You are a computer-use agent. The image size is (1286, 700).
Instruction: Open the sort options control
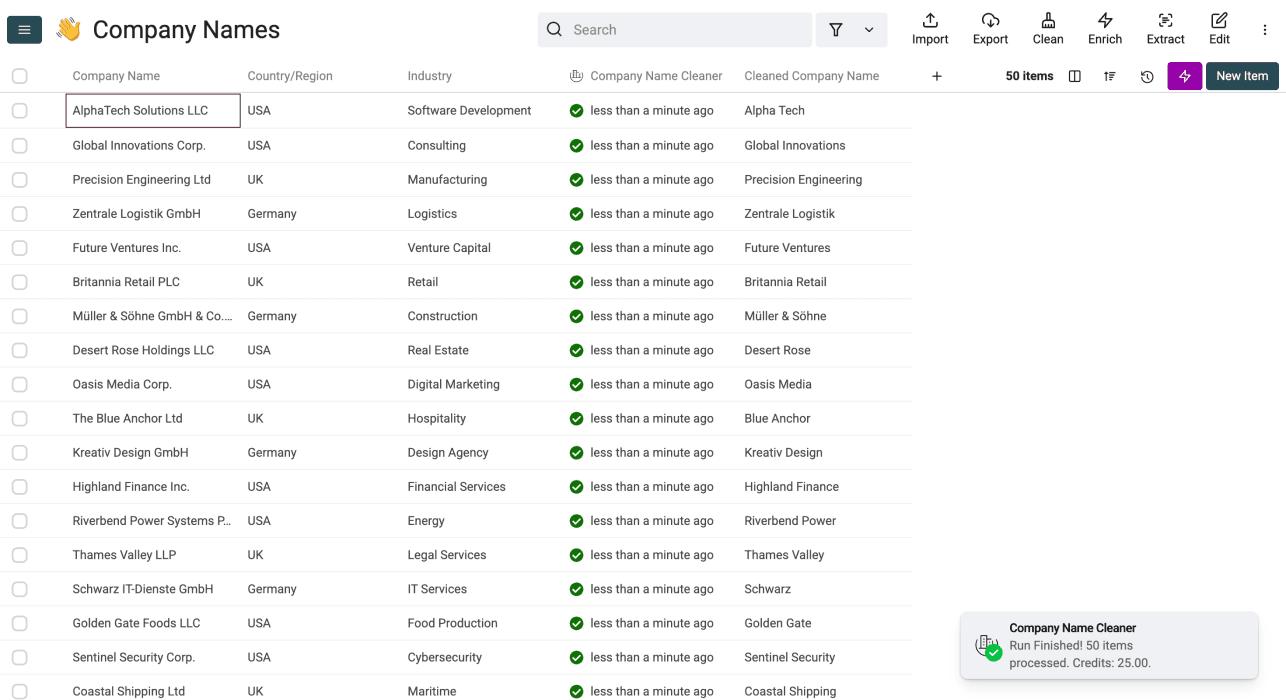click(1110, 75)
